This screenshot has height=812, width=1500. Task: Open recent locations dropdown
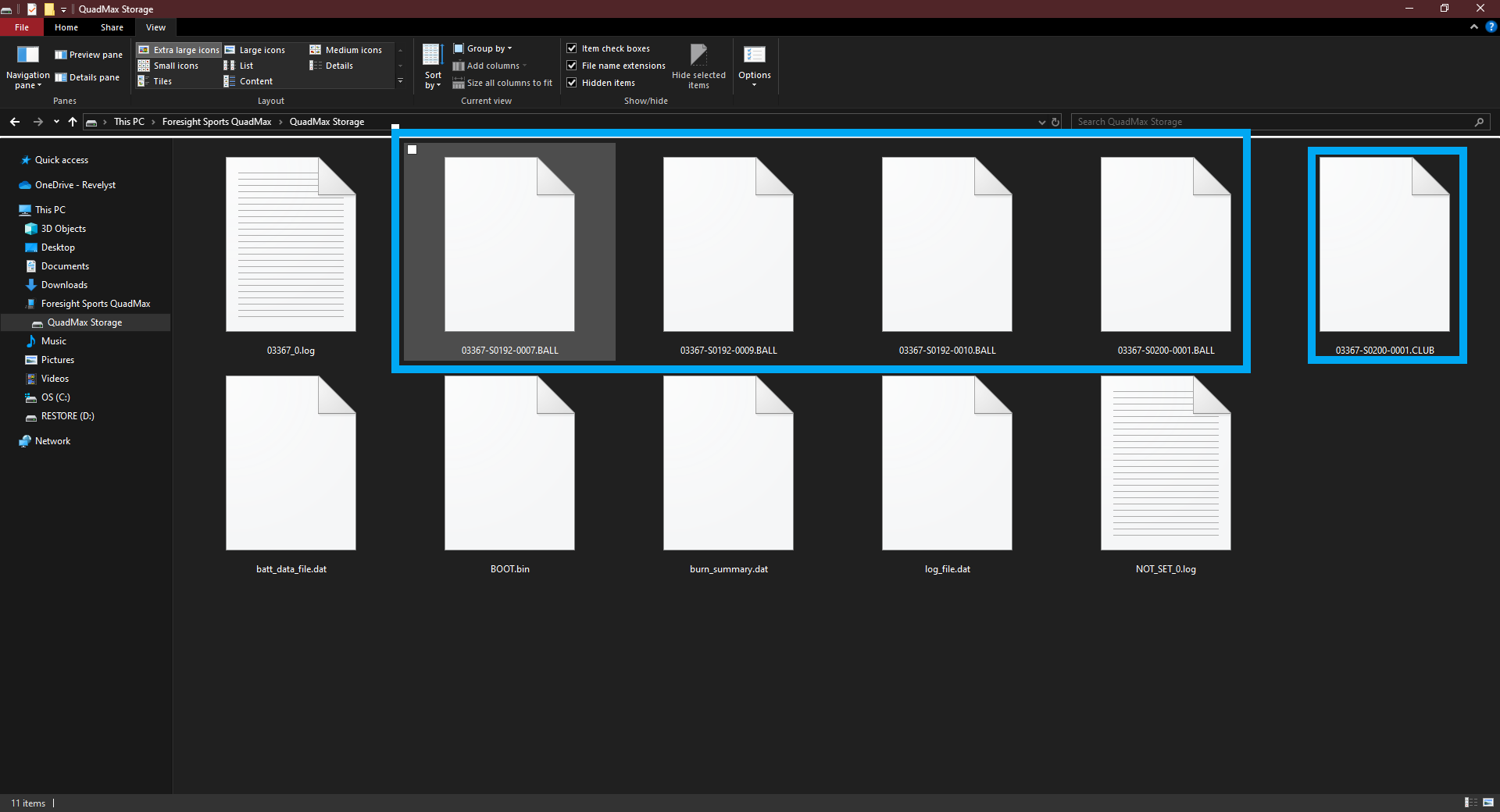pyautogui.click(x=56, y=122)
